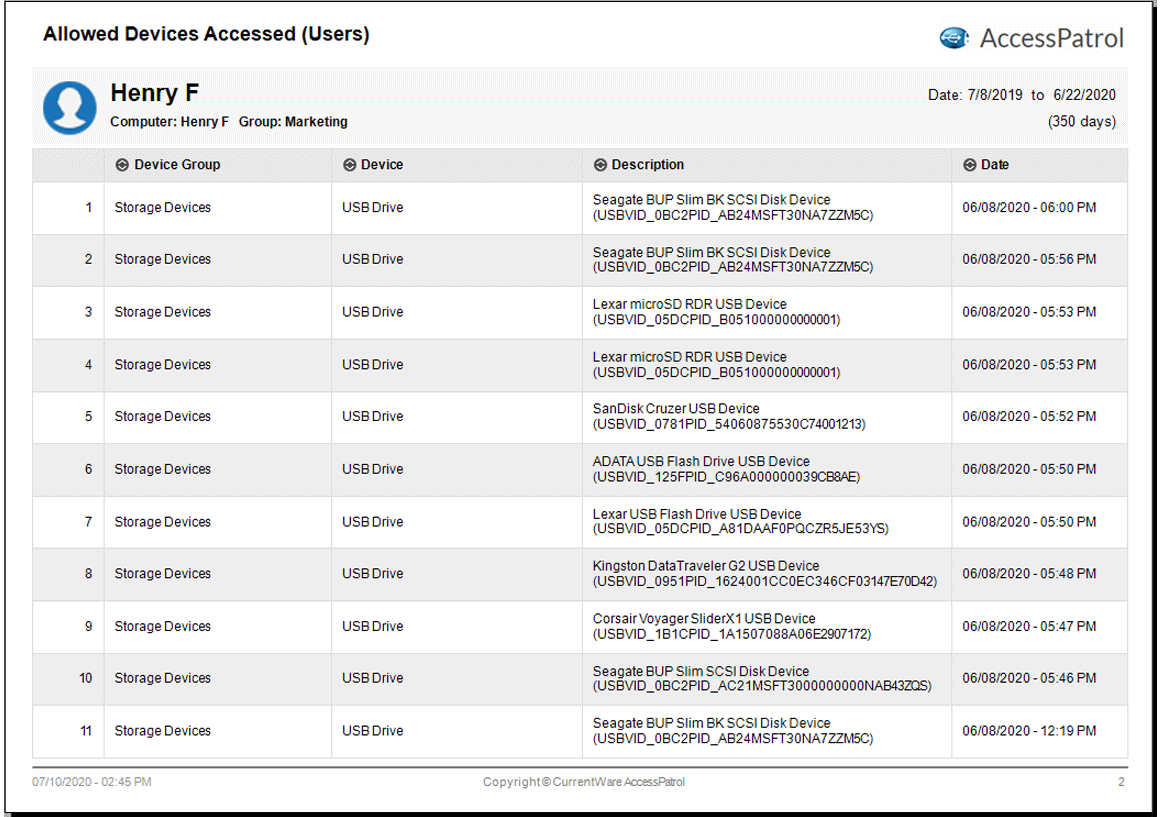Click the Seagate BUP Slim SCSI row 10 description
This screenshot has height=817, width=1161.
click(x=762, y=678)
